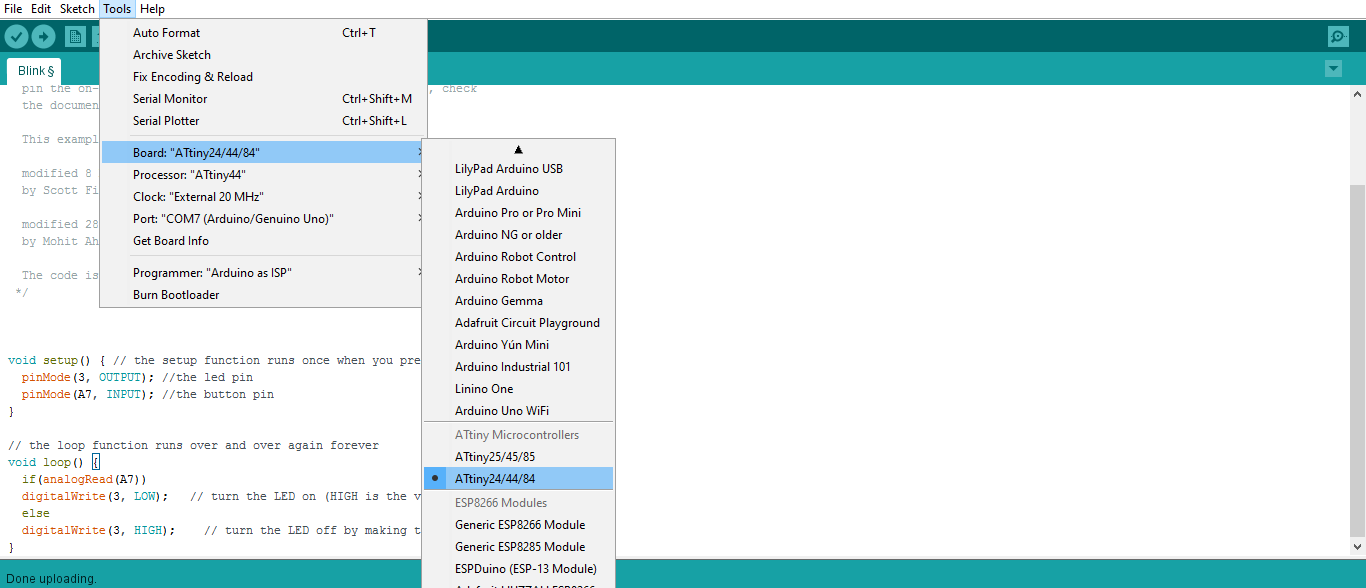Expand the Processor ATtiny44 submenu
The image size is (1366, 588).
(x=263, y=175)
